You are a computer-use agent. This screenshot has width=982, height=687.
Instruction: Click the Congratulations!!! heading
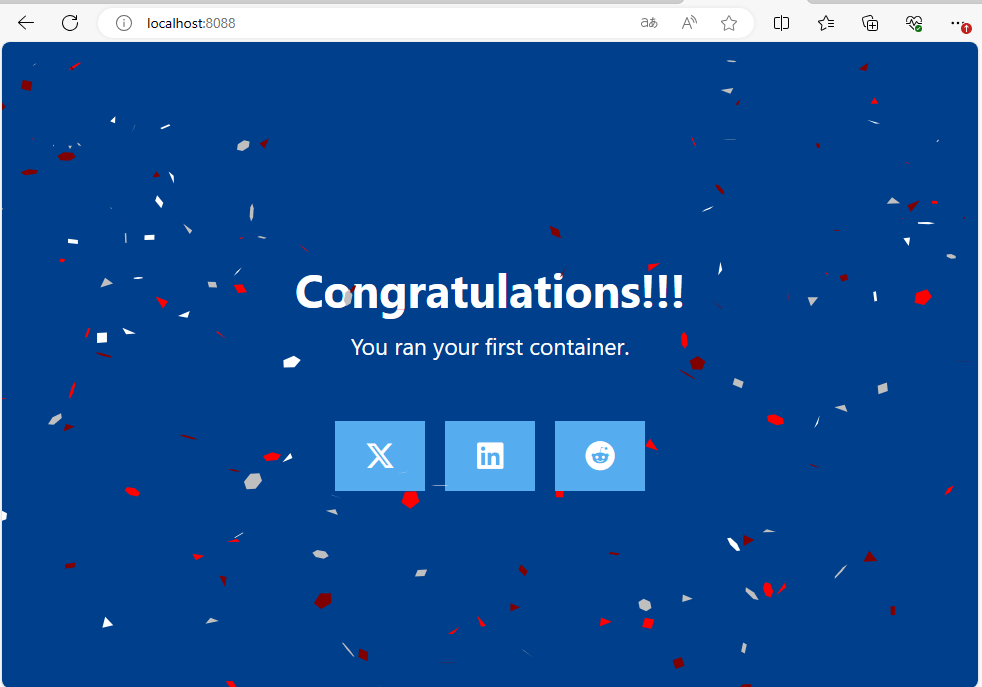(490, 293)
